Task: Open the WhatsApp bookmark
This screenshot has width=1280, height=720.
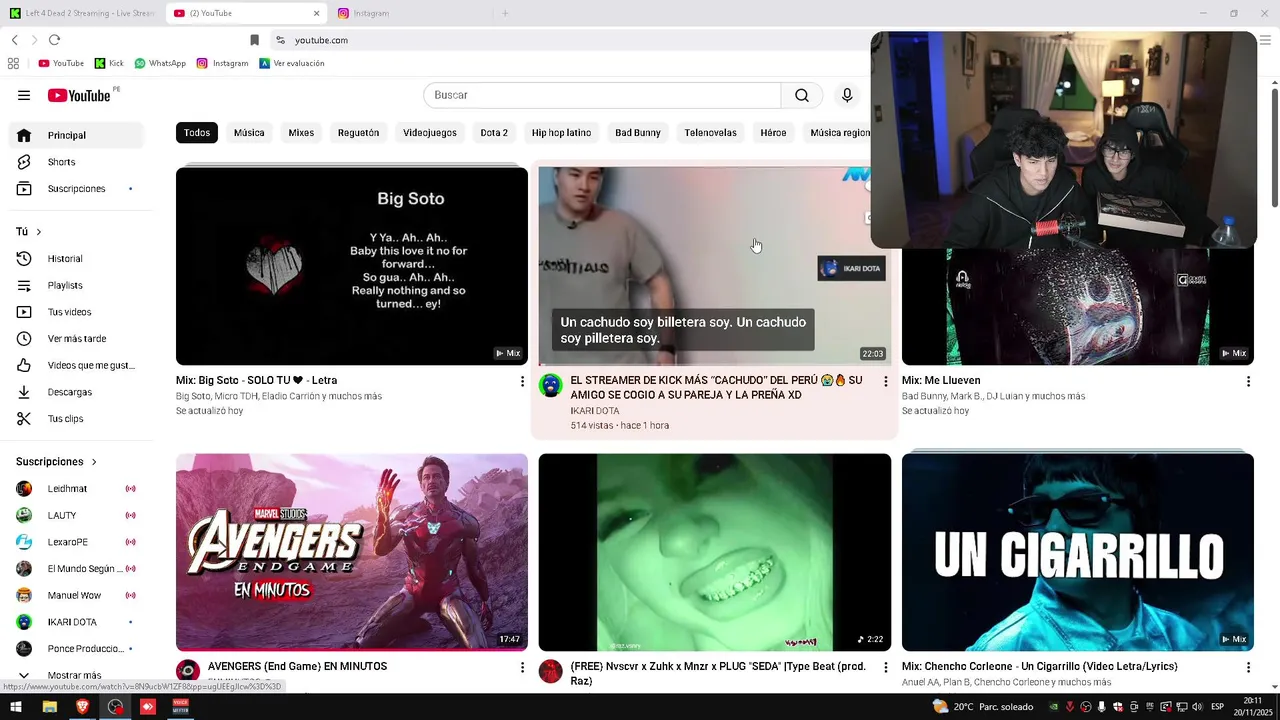Action: 160,63
